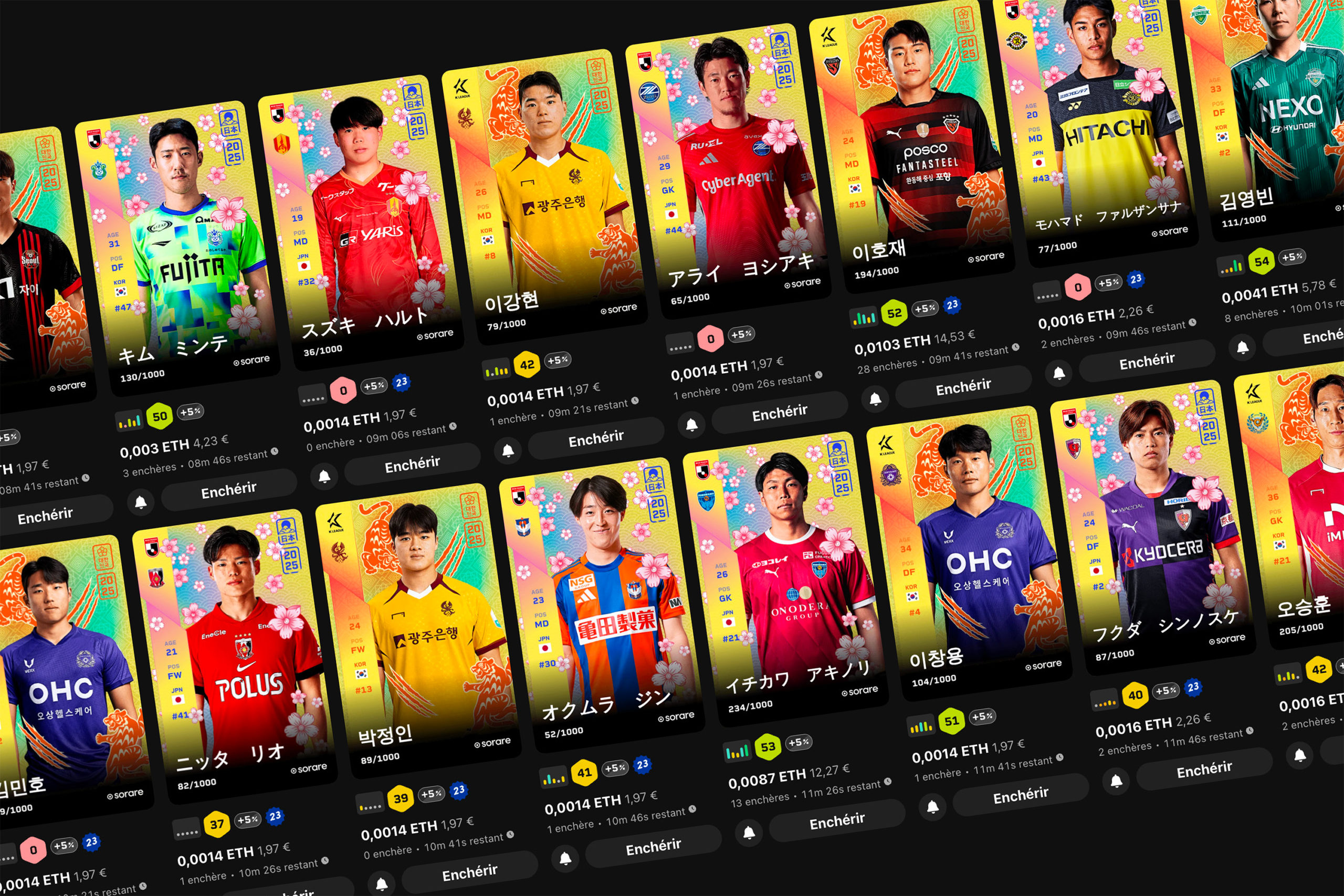Image resolution: width=1344 pixels, height=896 pixels.
Task: Click score badge 52 under 이호재 card
Action: tap(894, 313)
